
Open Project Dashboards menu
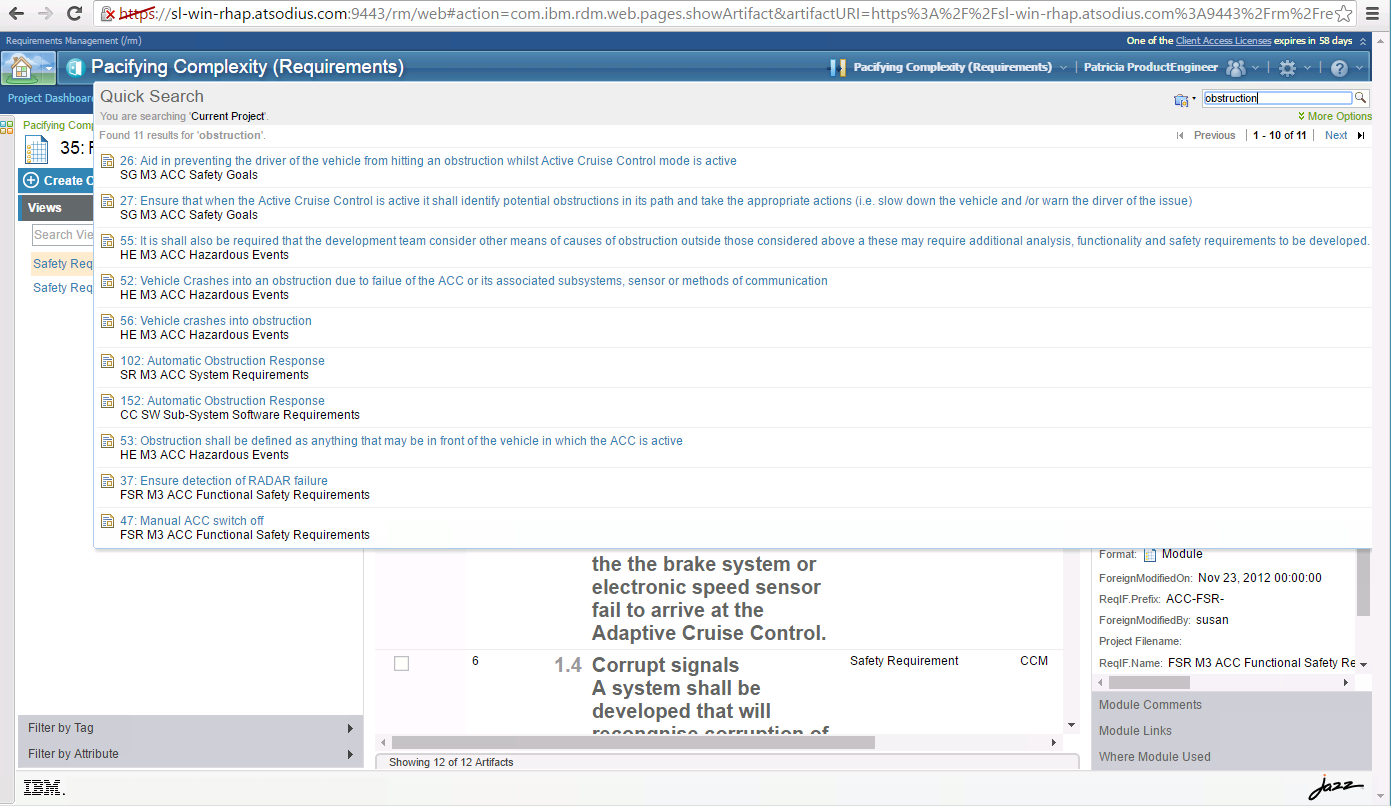click(x=50, y=99)
